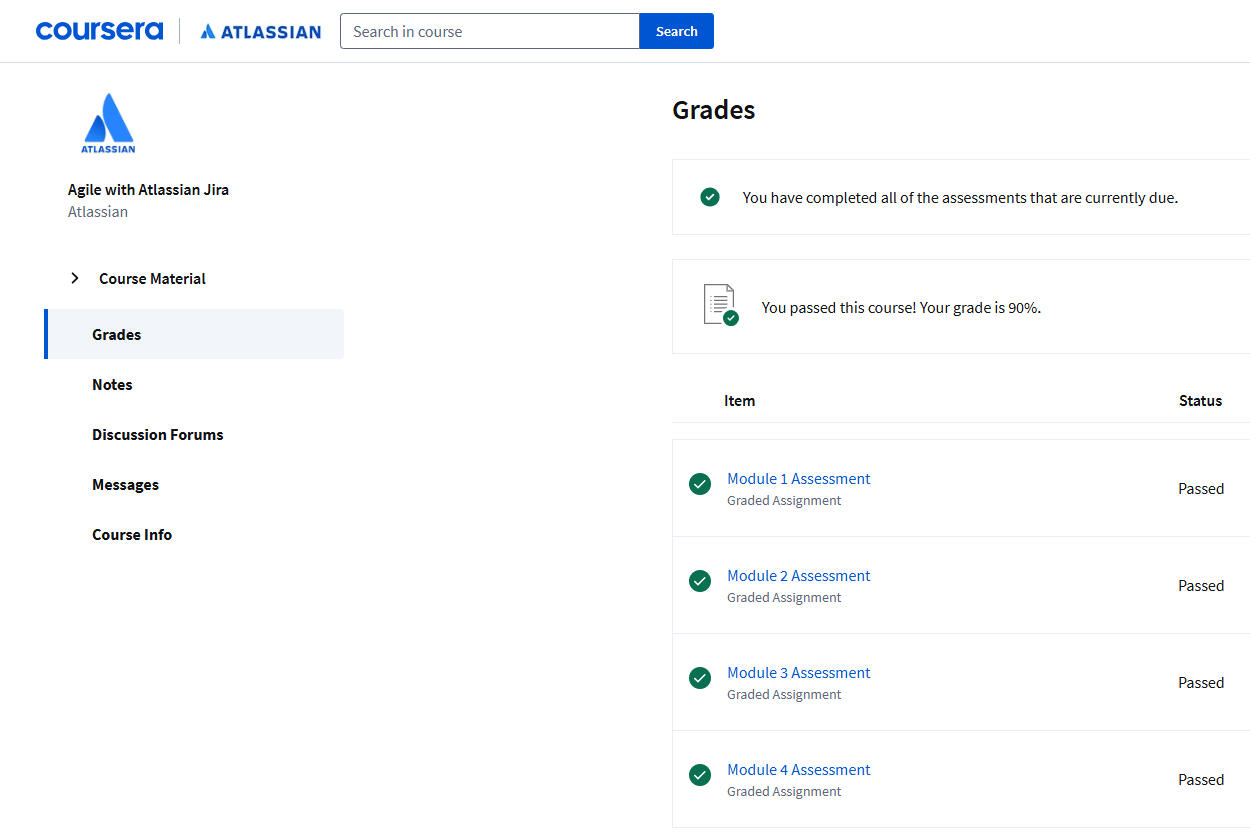This screenshot has height=832, width=1250.
Task: Click the Agile with Atlassian Jira title
Action: (148, 189)
